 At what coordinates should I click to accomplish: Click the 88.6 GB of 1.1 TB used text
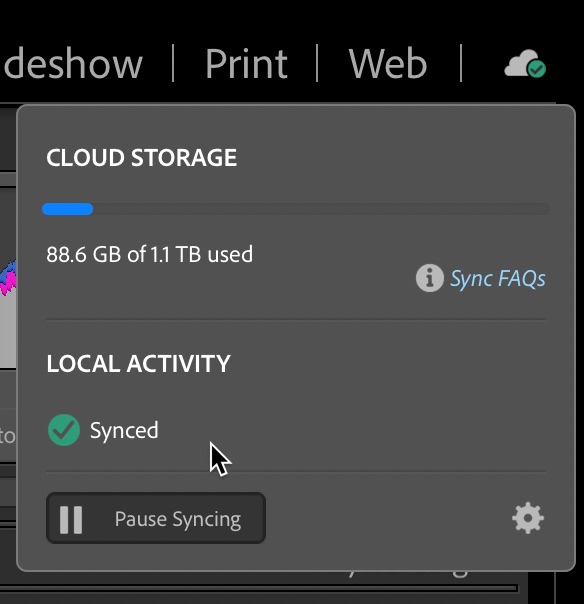[x=149, y=255]
